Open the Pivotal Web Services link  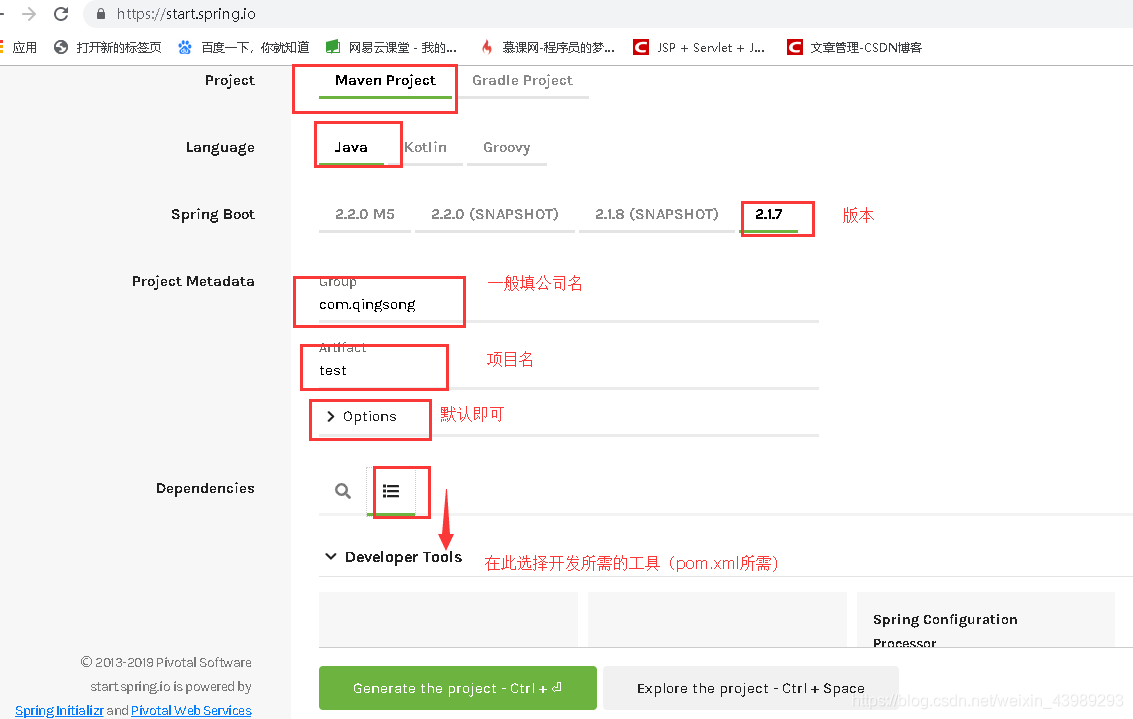(x=191, y=710)
